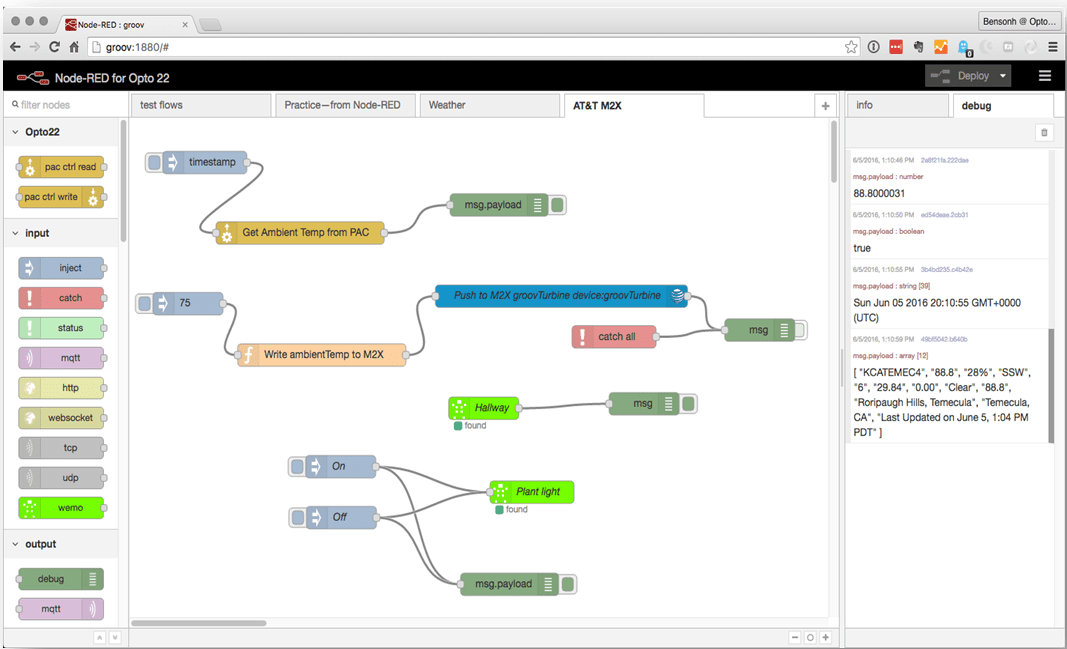Toggle the Hallway msg debug node button
This screenshot has width=1067, height=649.
(688, 404)
